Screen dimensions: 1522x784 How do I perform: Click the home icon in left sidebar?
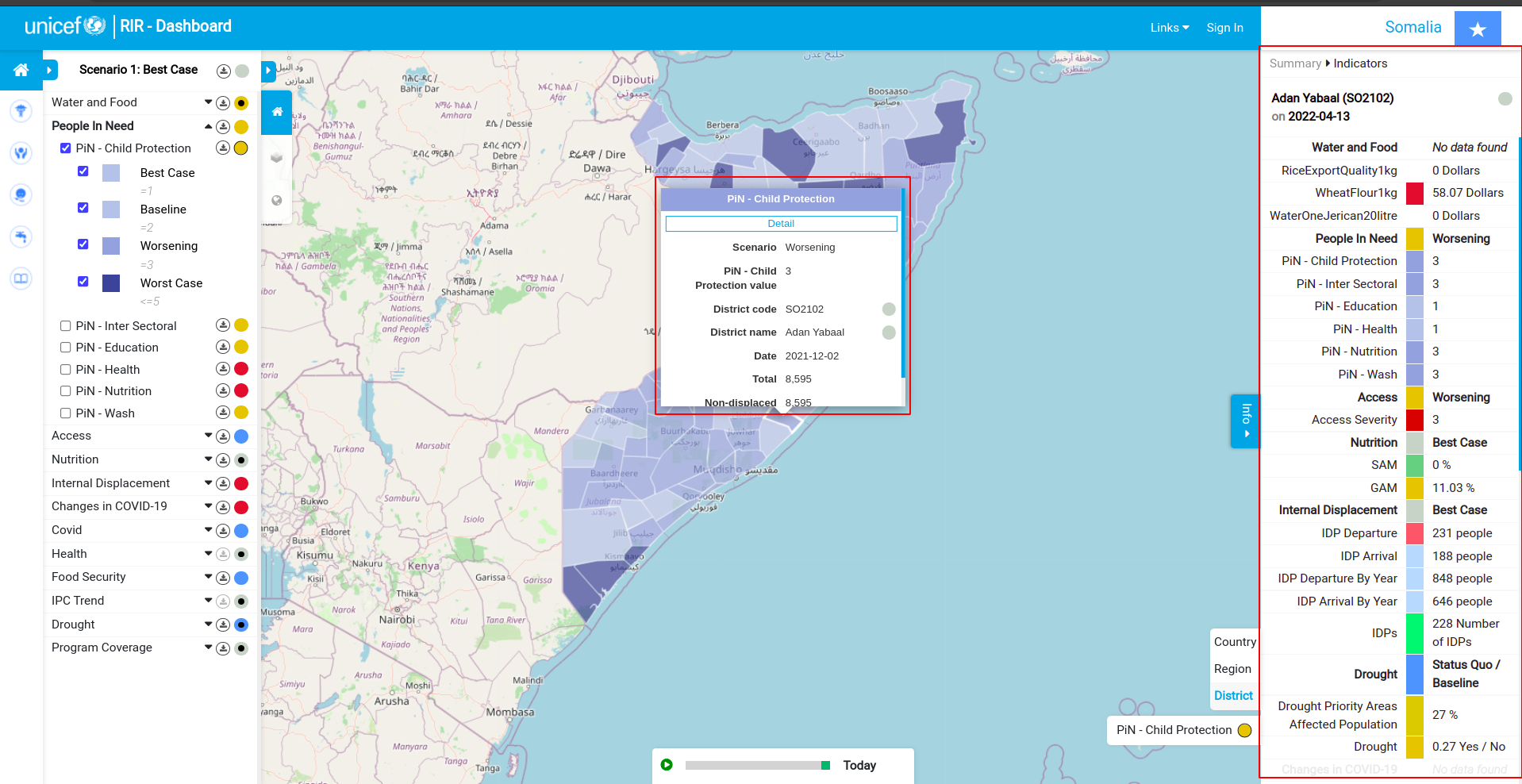[21, 70]
